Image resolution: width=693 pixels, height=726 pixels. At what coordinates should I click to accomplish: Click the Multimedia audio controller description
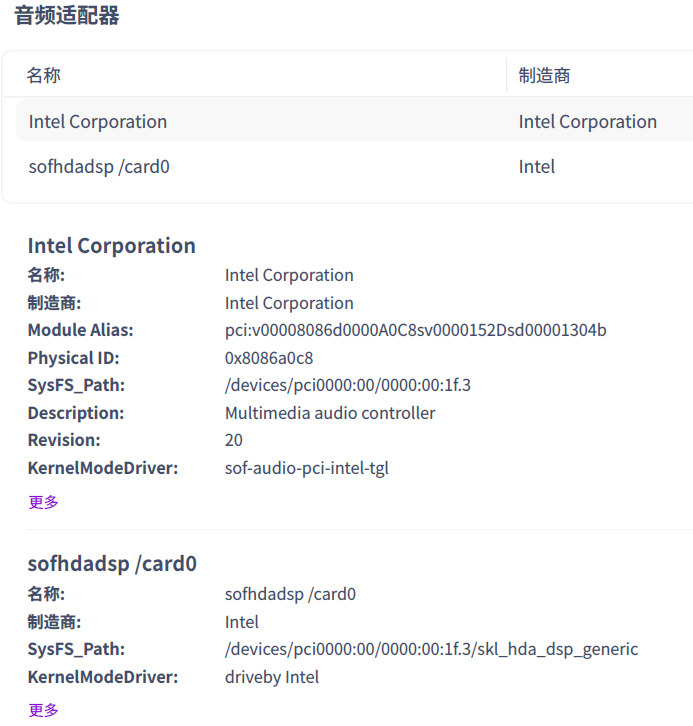[330, 413]
